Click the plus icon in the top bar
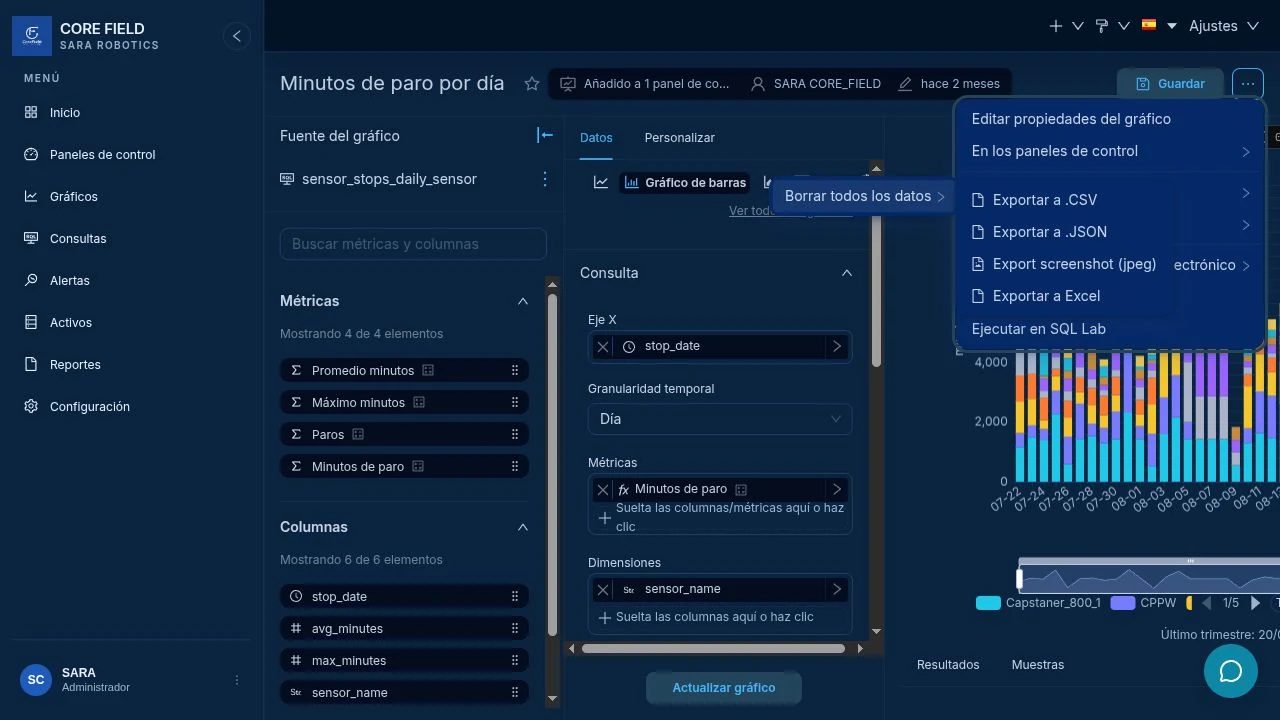 (1056, 26)
